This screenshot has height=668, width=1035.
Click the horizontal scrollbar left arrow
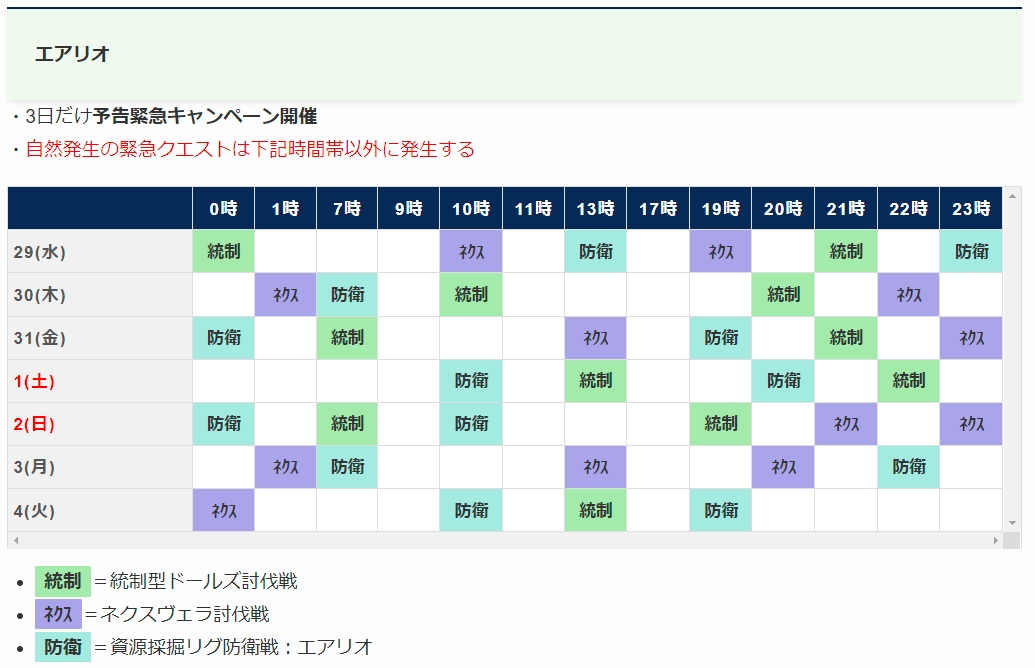[16, 540]
